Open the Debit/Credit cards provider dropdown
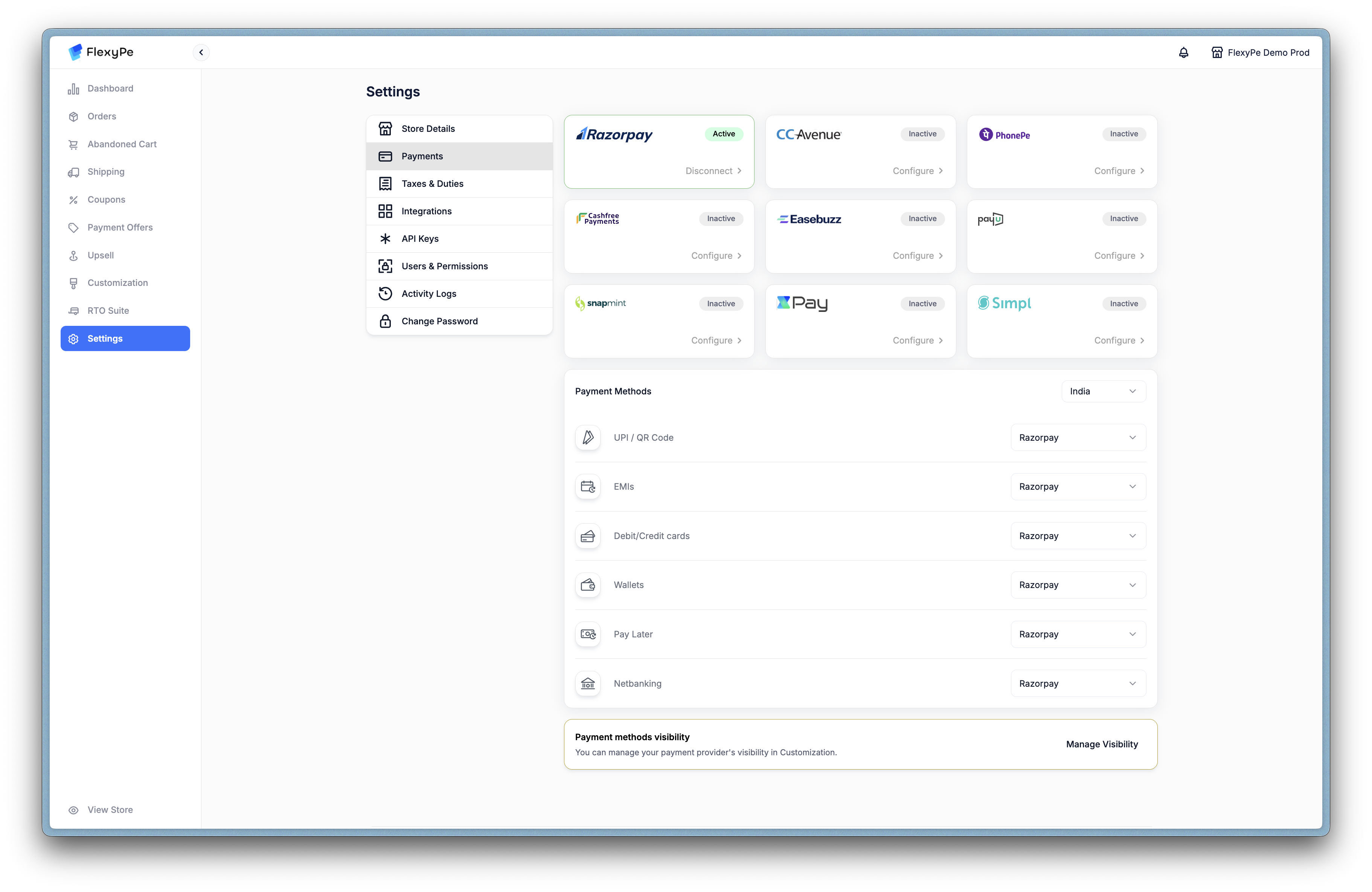 [1078, 536]
